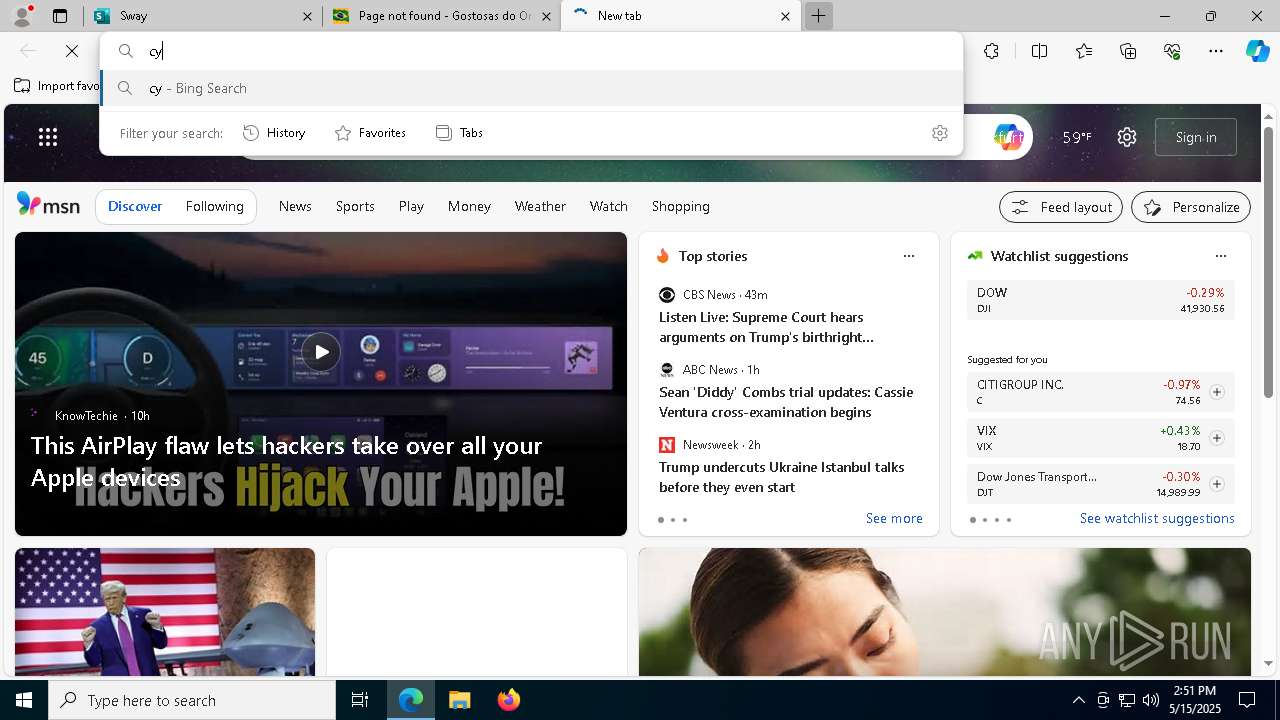
Task: Open the News menu item
Action: coord(295,206)
